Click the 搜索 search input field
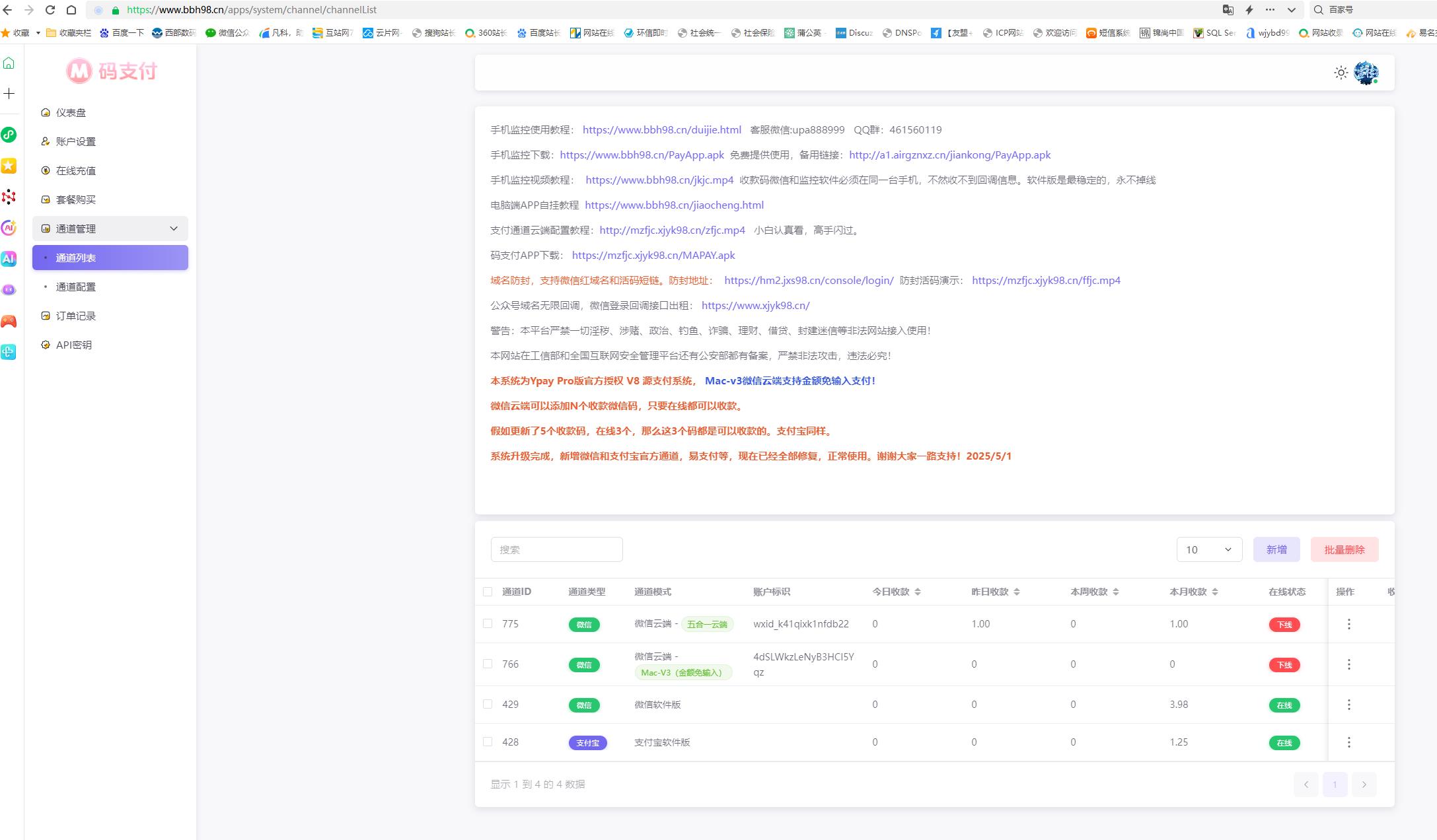The image size is (1437, 840). 556,549
